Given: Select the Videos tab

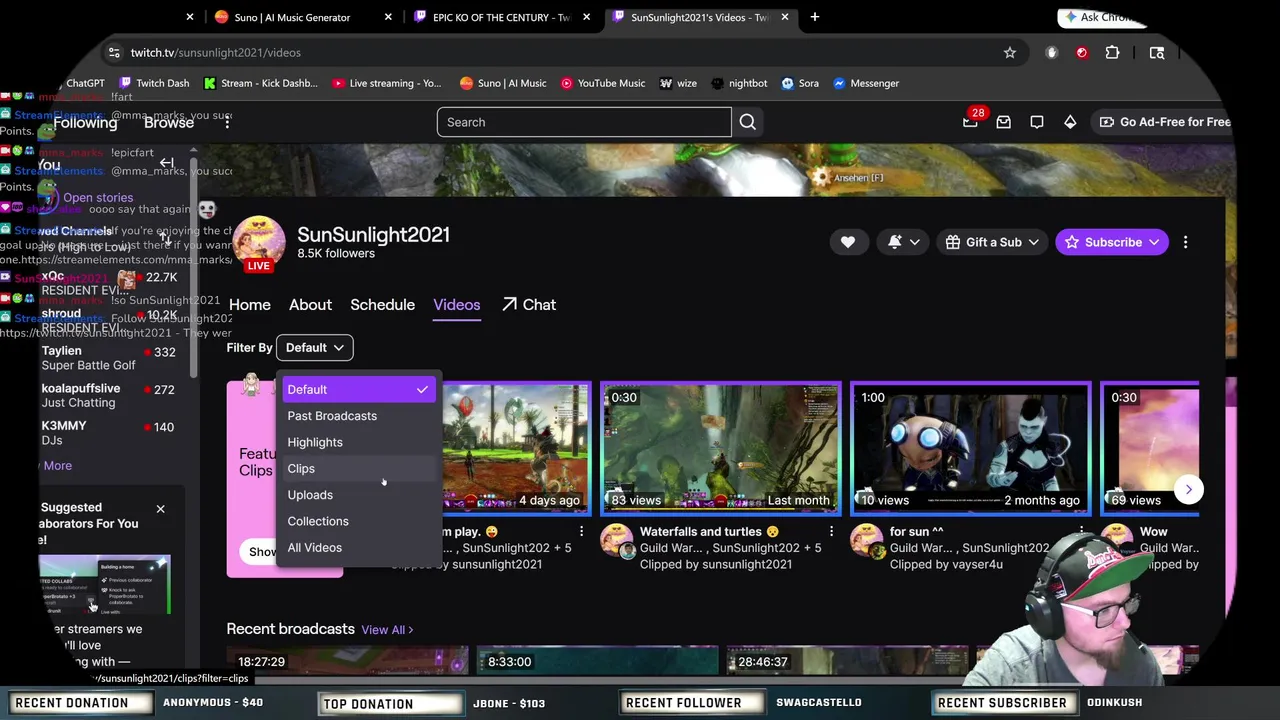Looking at the screenshot, I should tap(456, 305).
